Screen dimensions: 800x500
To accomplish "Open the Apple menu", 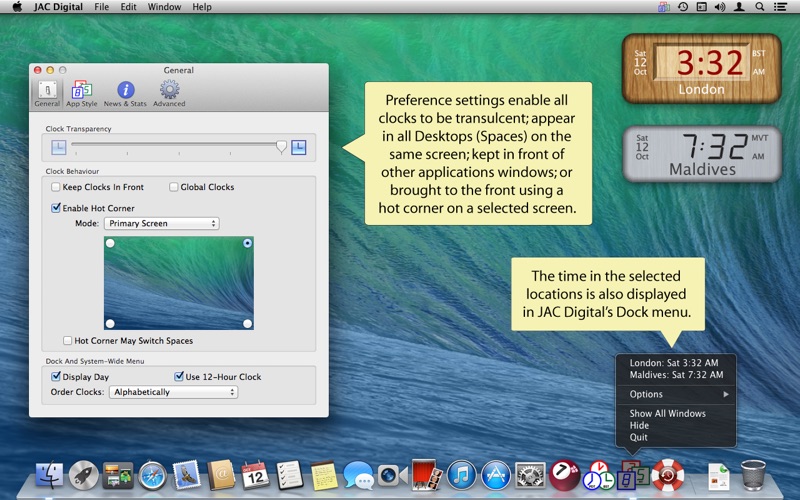I will click(17, 7).
